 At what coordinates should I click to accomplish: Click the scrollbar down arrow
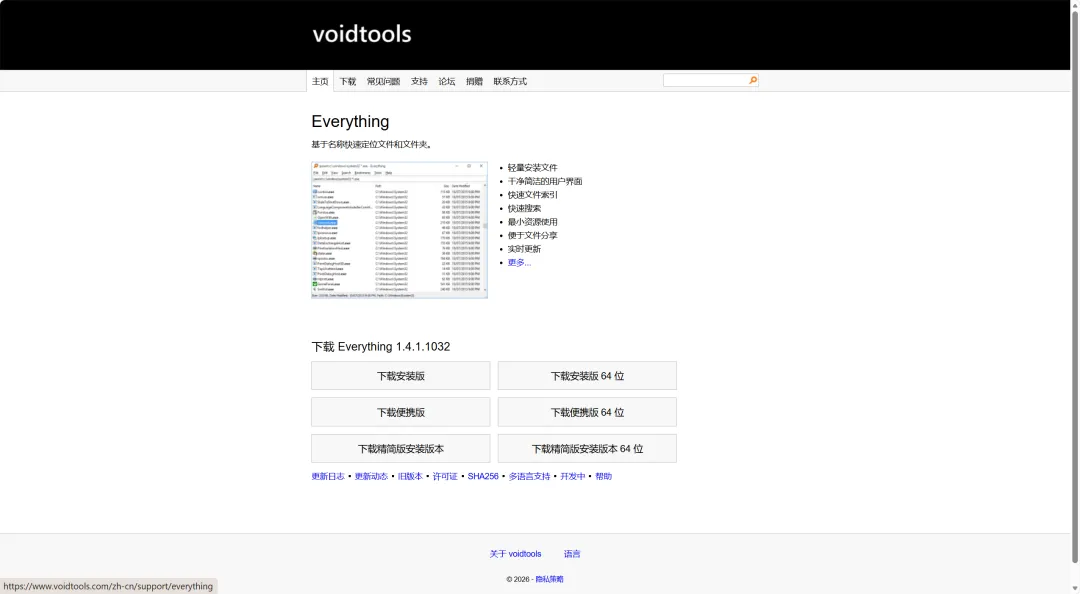[1074, 588]
